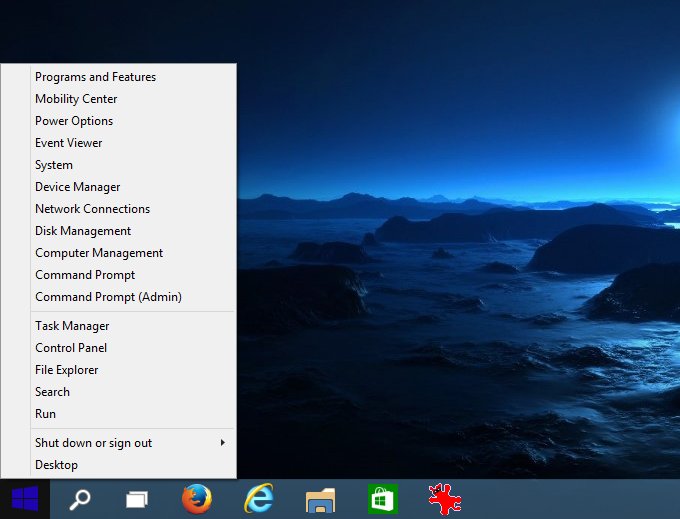Open Computer Management
The width and height of the screenshot is (680, 519).
(x=134, y=253)
